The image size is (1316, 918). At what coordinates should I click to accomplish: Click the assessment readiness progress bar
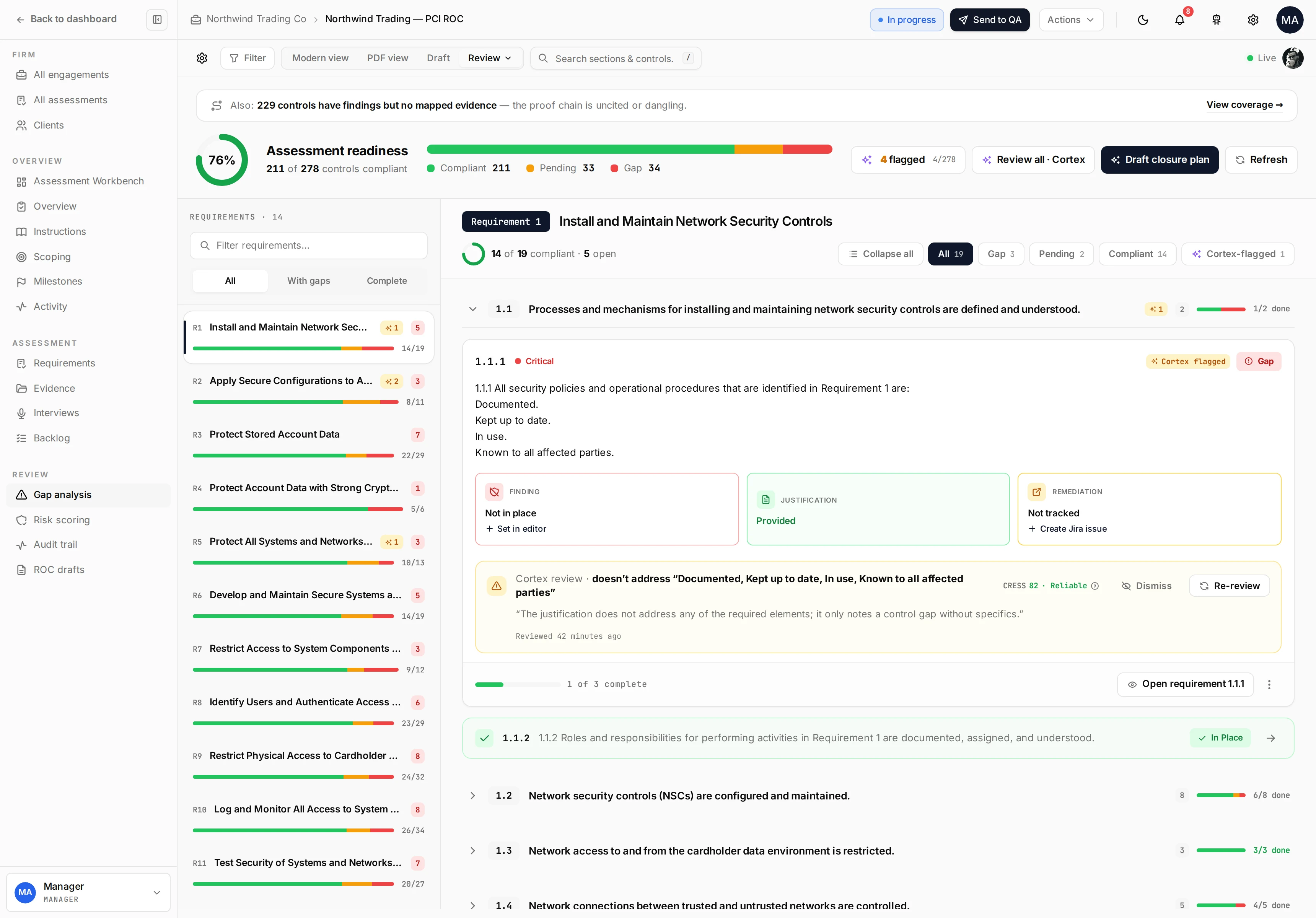pyautogui.click(x=629, y=149)
